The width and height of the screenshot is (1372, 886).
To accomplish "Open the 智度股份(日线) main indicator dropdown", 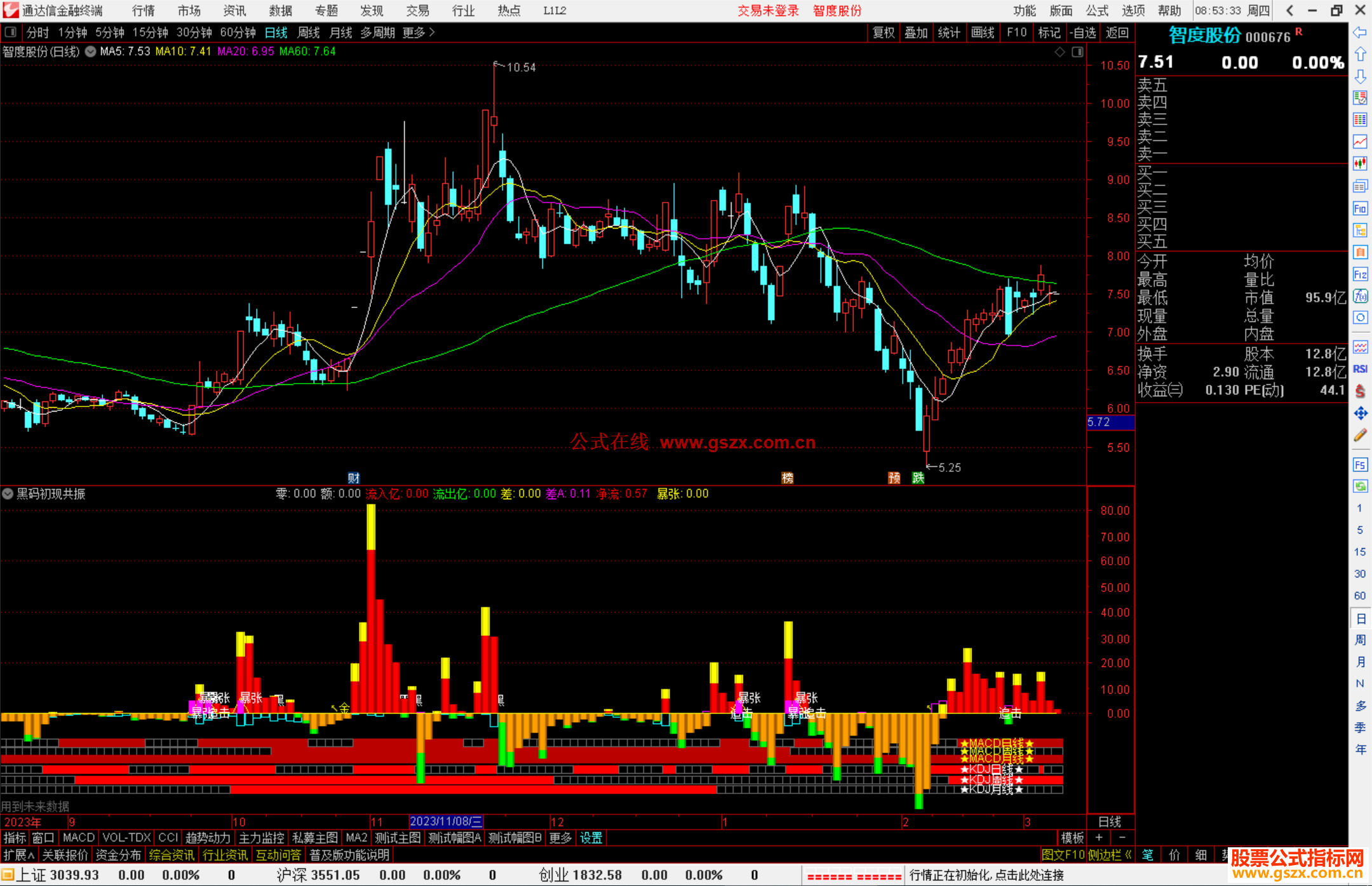I will (91, 51).
